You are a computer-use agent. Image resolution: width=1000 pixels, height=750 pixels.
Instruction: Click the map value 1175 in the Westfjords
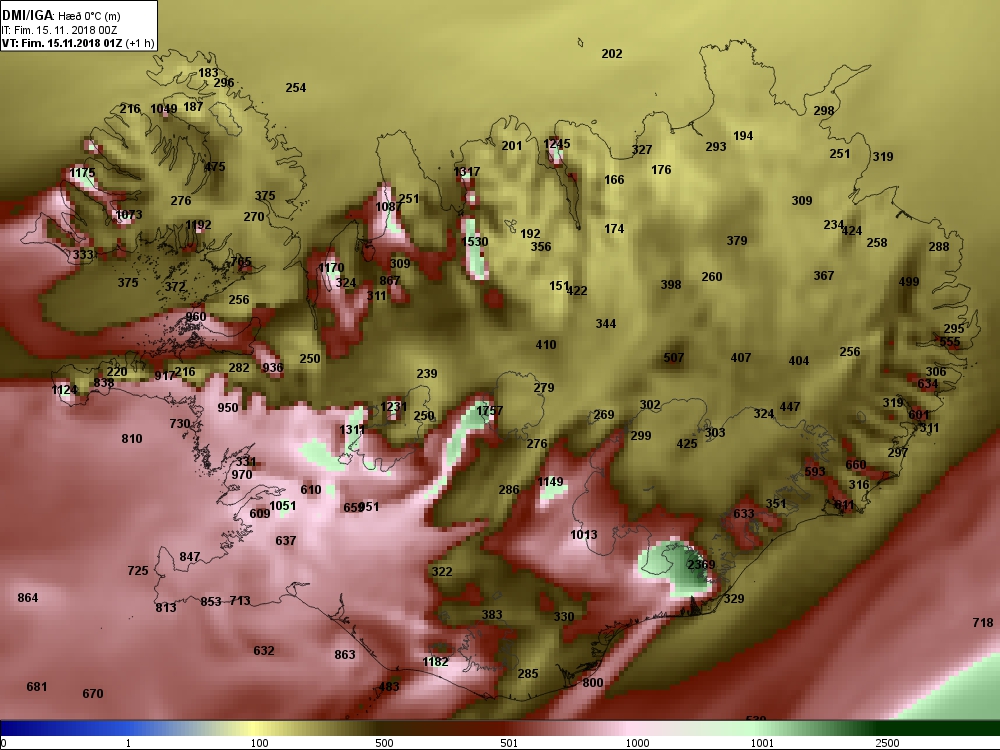point(82,173)
